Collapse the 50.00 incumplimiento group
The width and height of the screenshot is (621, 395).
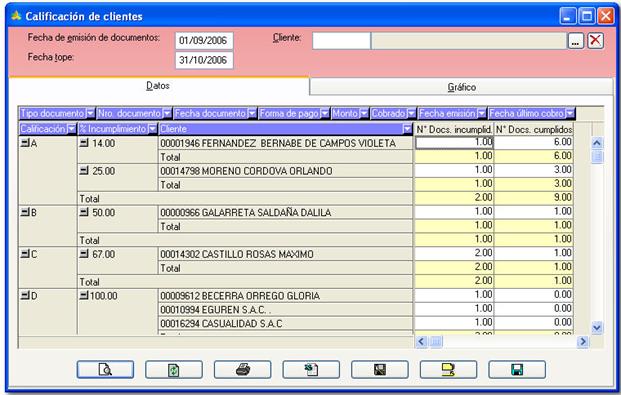[x=84, y=212]
